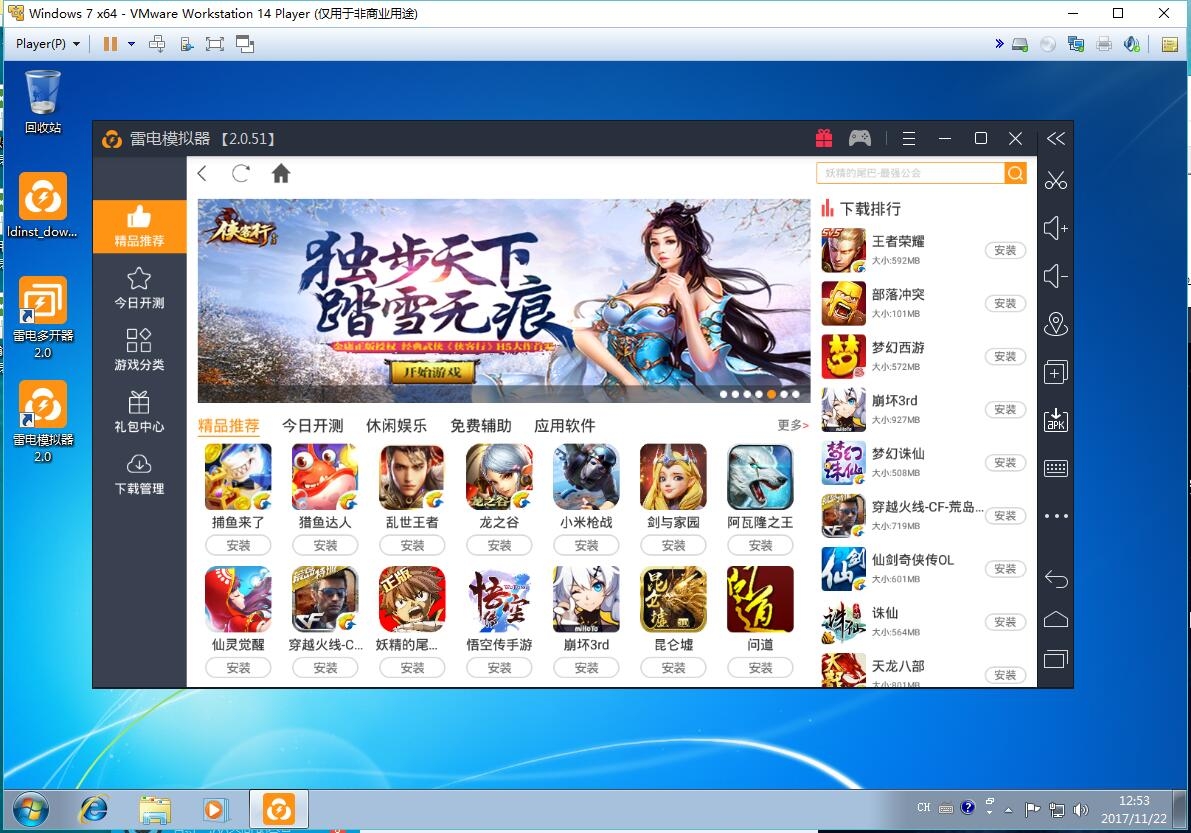Install 捕鱼来了 game
The height and width of the screenshot is (833, 1191).
(x=239, y=545)
